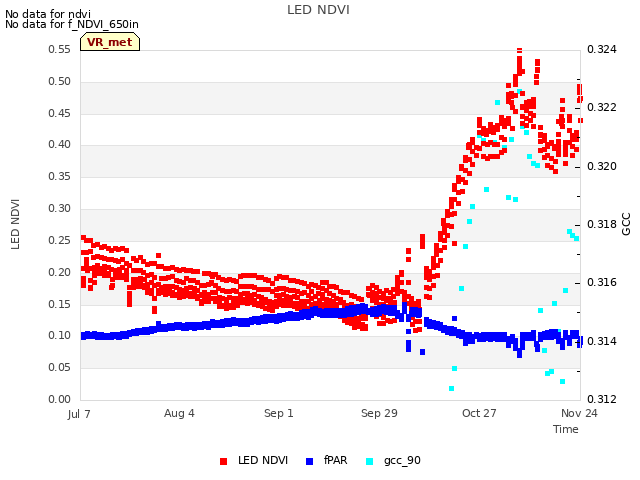Select the fPAR legend label

(x=336, y=460)
